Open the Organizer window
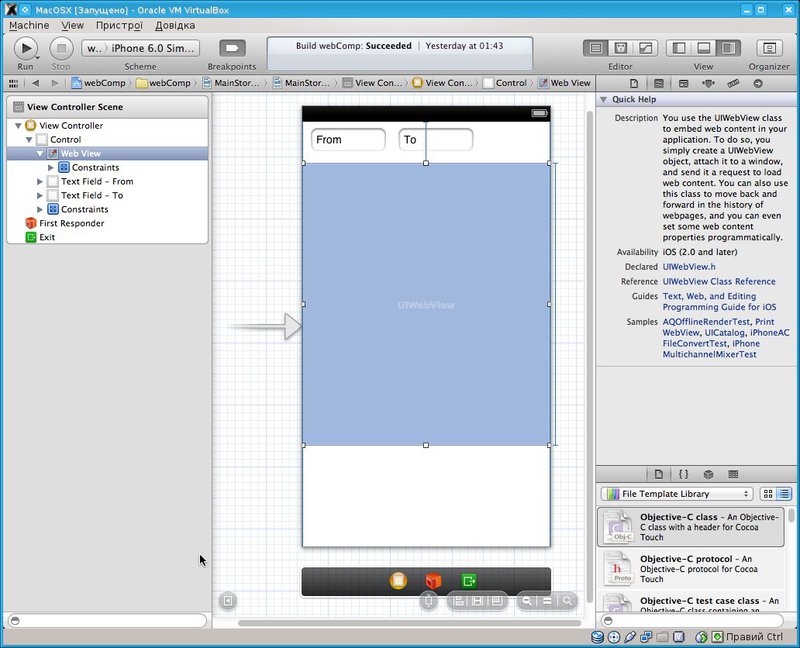The image size is (800, 648). [769, 48]
